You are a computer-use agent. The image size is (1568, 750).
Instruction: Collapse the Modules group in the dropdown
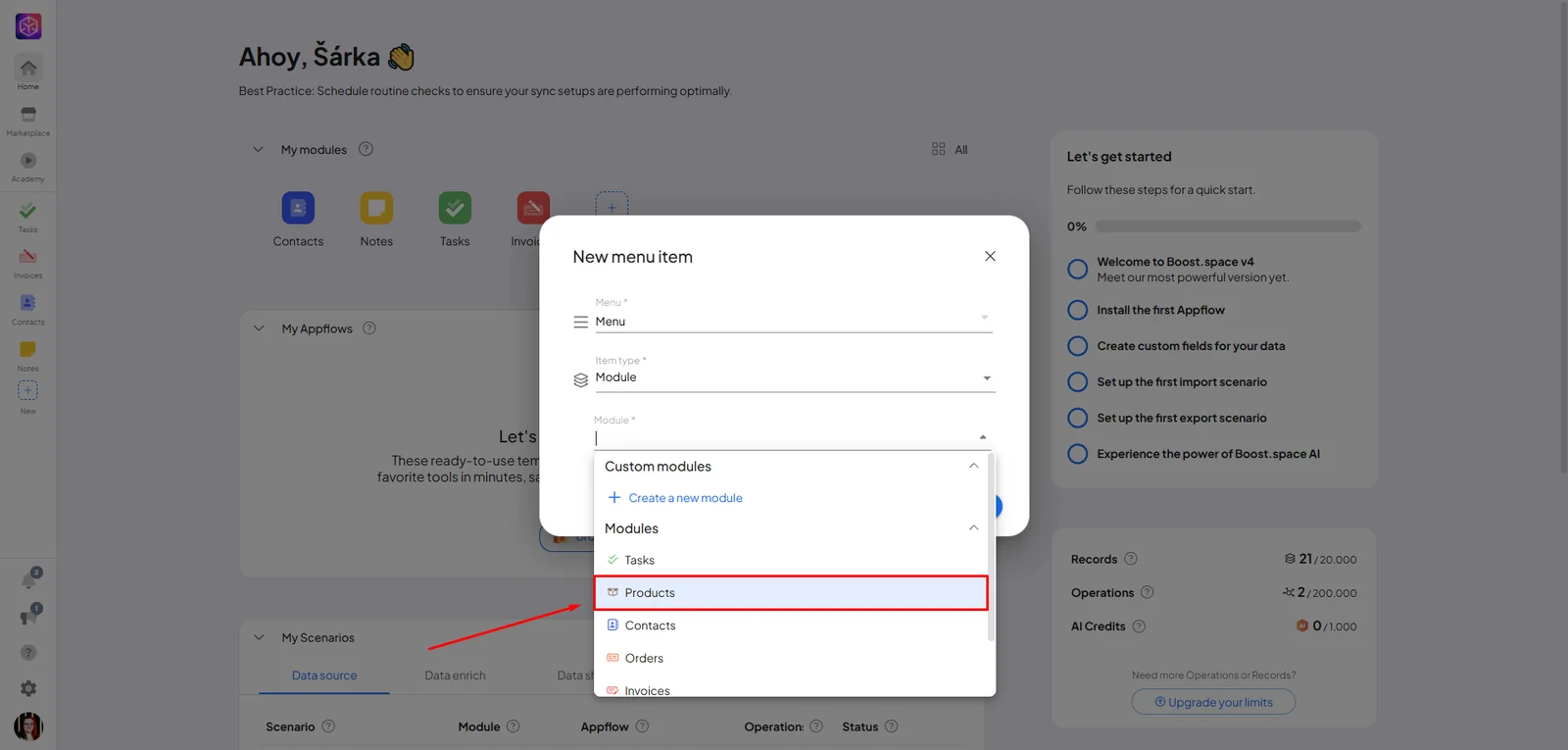[973, 527]
